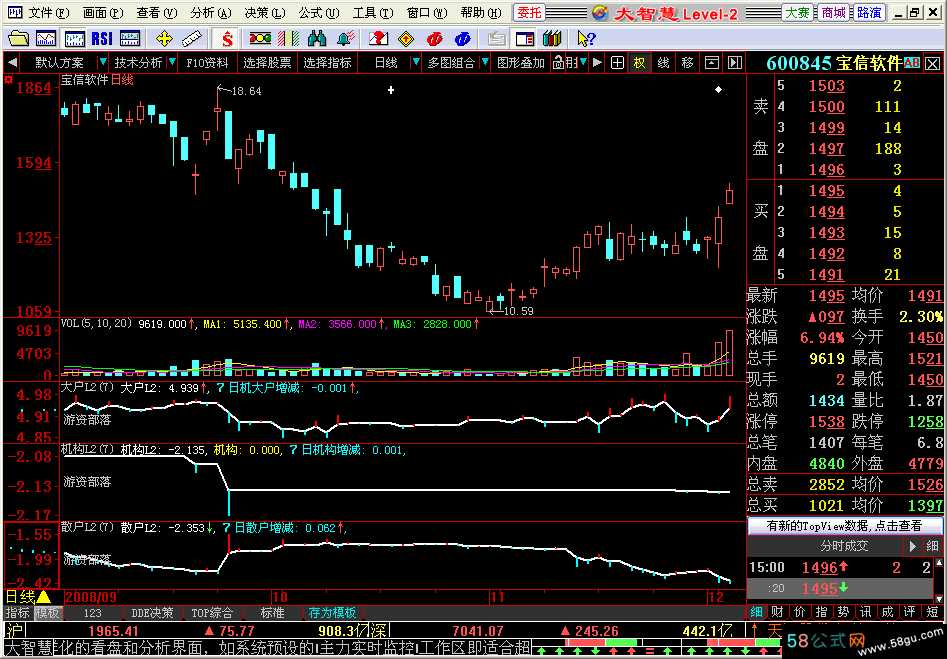
Task: Switch to the TOP综合 tab
Action: [x=212, y=612]
